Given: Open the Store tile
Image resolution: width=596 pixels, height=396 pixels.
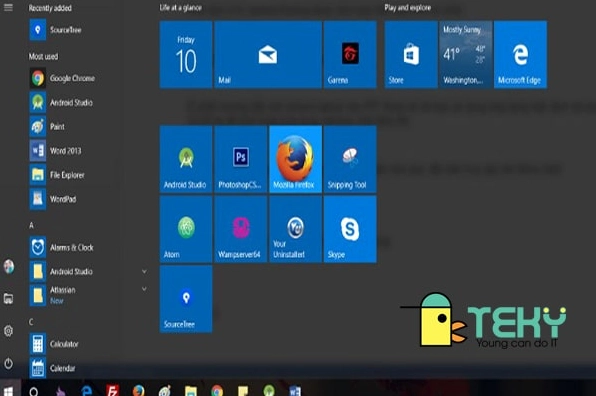Looking at the screenshot, I should tap(411, 54).
